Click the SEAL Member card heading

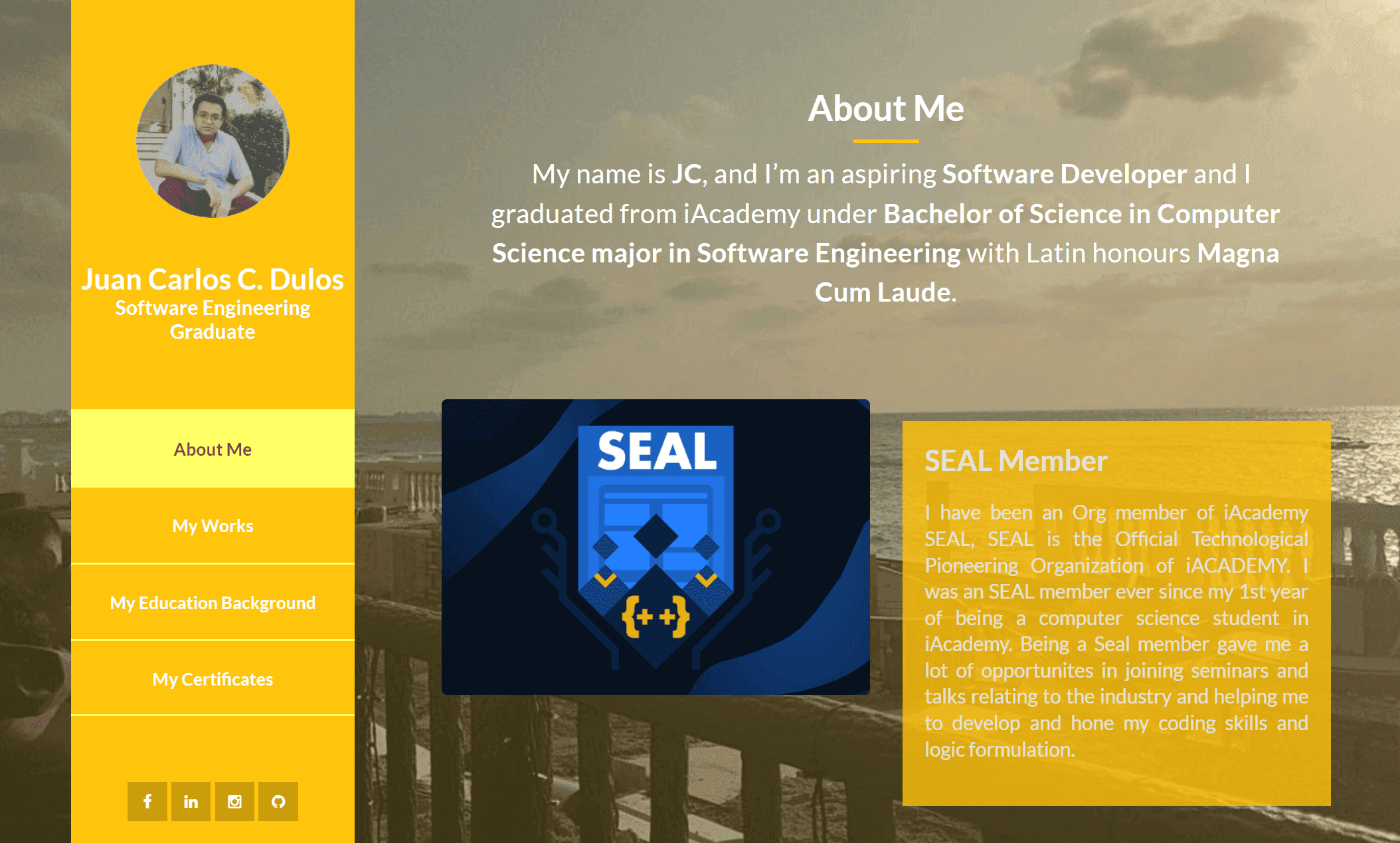coord(1015,460)
